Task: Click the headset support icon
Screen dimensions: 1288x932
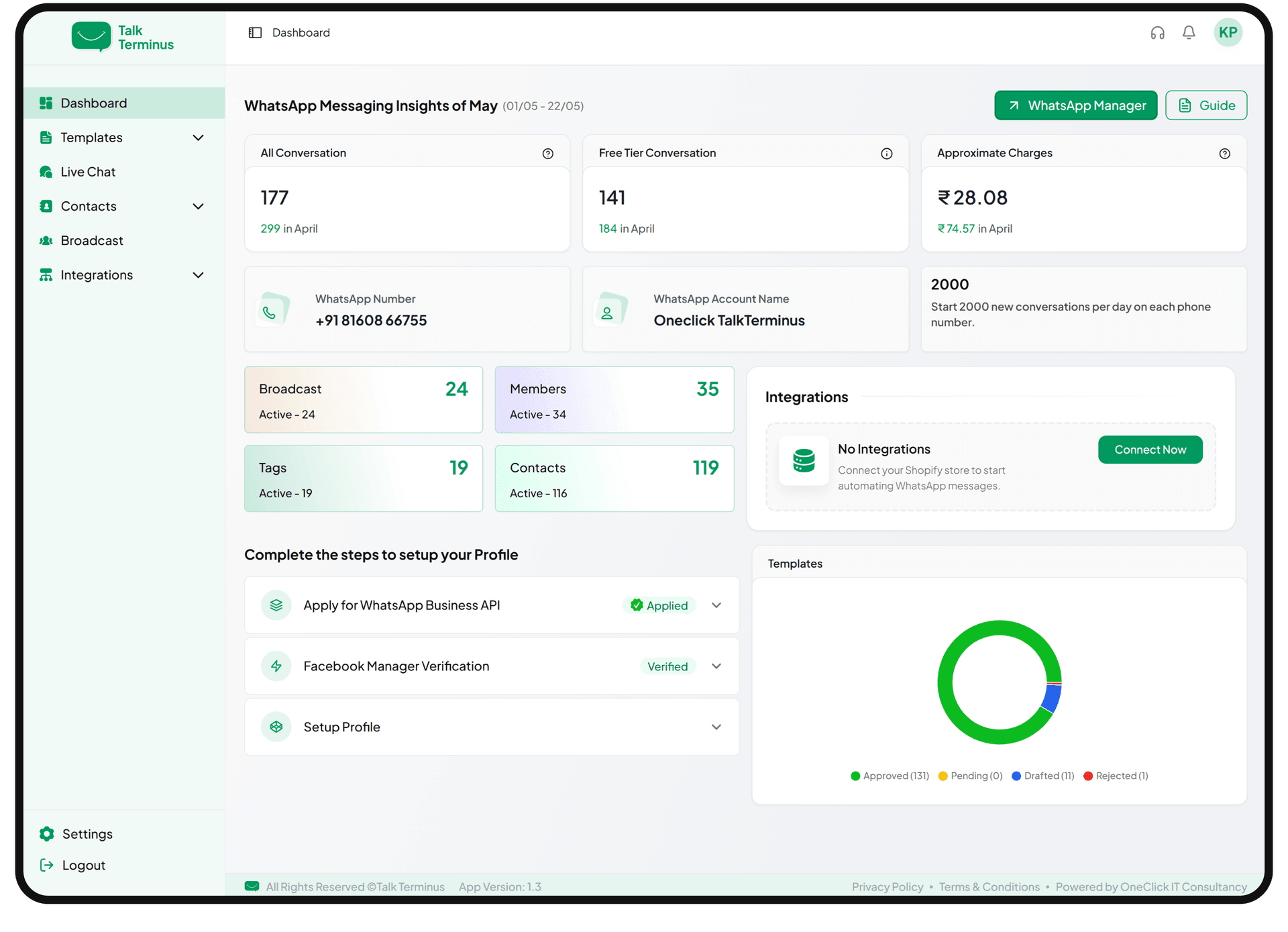Action: point(1157,33)
